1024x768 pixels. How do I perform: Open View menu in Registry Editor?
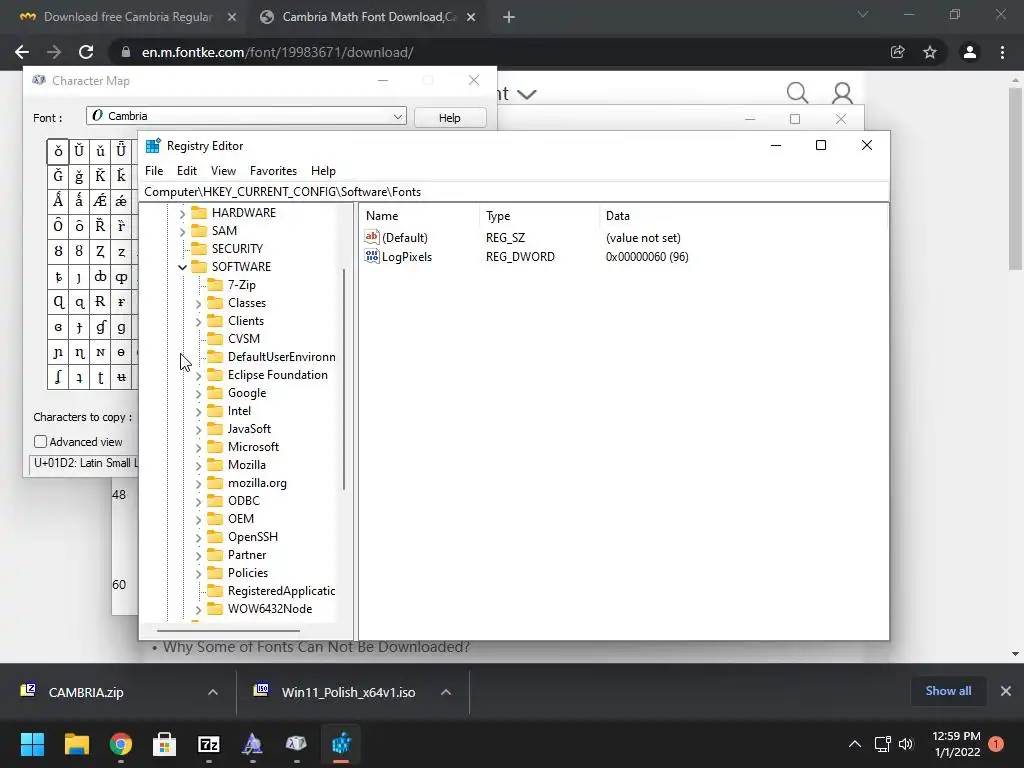(x=223, y=171)
